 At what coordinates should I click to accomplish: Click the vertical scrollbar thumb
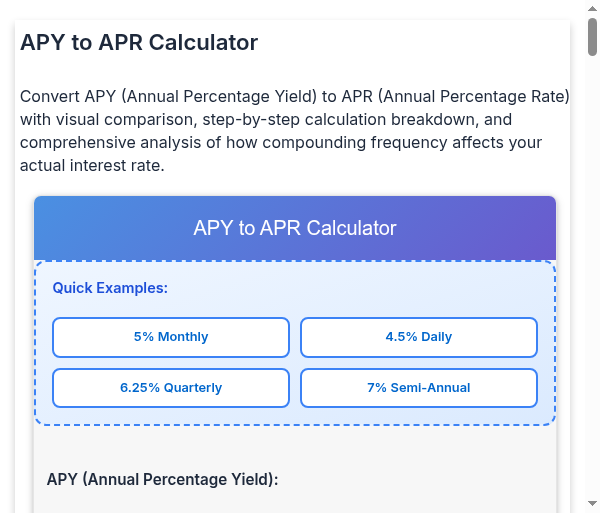coord(592,36)
